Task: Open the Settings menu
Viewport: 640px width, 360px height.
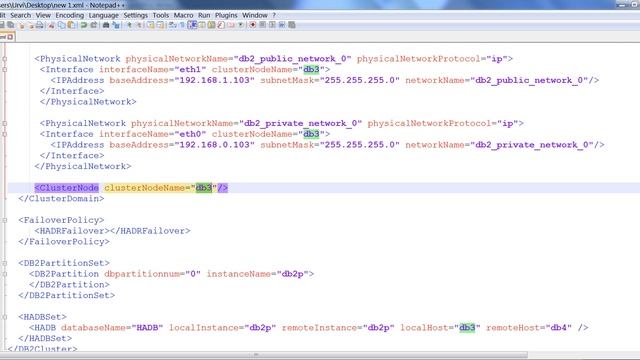Action: (136, 15)
